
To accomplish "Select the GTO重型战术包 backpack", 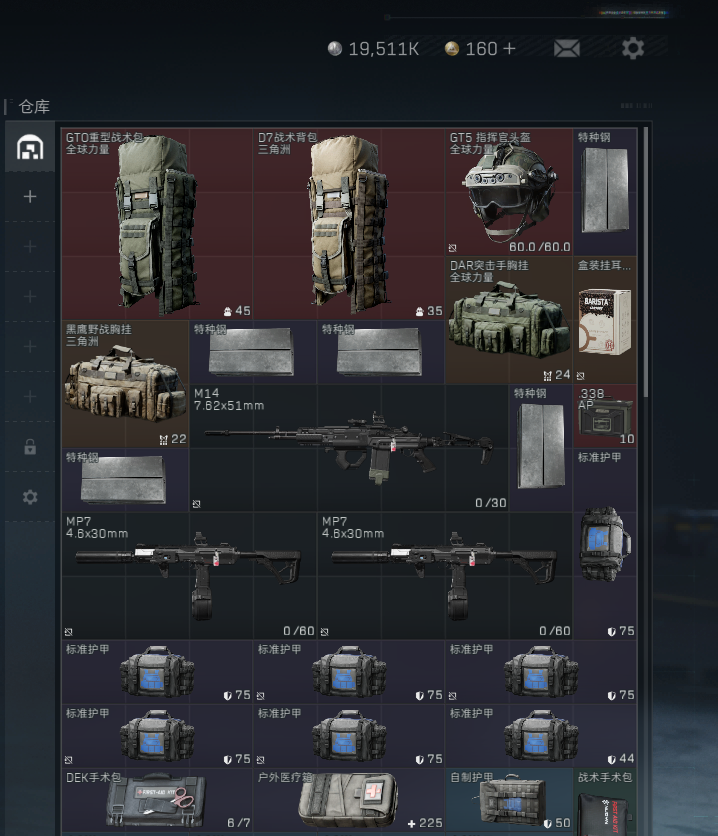I will click(157, 223).
